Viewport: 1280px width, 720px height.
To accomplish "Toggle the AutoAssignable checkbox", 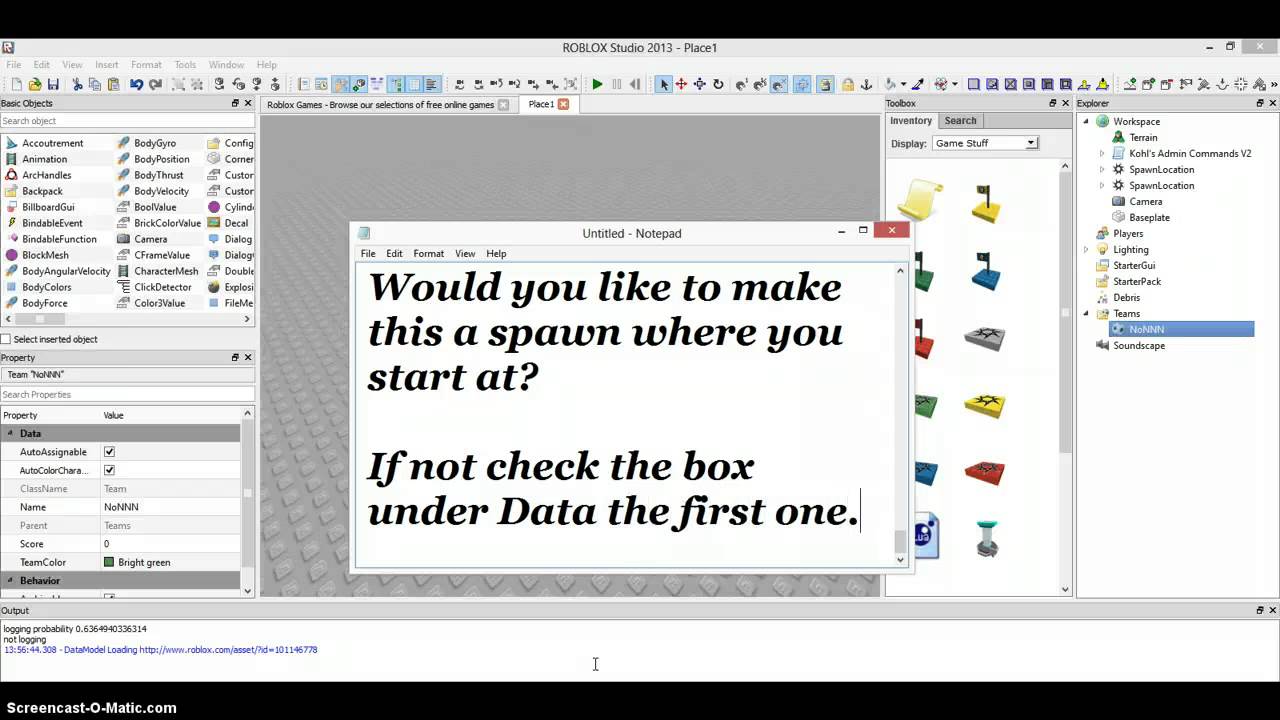I will click(x=109, y=452).
